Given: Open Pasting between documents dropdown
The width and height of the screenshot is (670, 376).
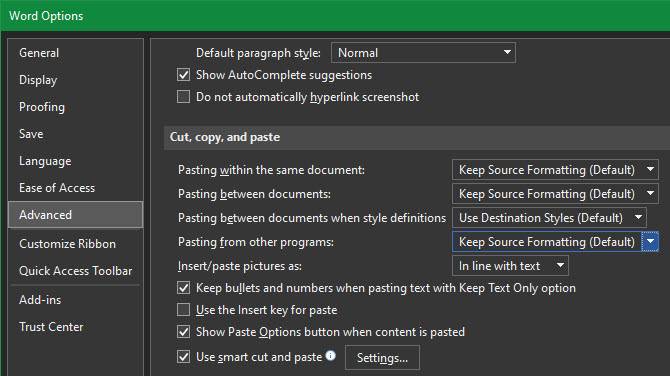Looking at the screenshot, I should tap(555, 194).
